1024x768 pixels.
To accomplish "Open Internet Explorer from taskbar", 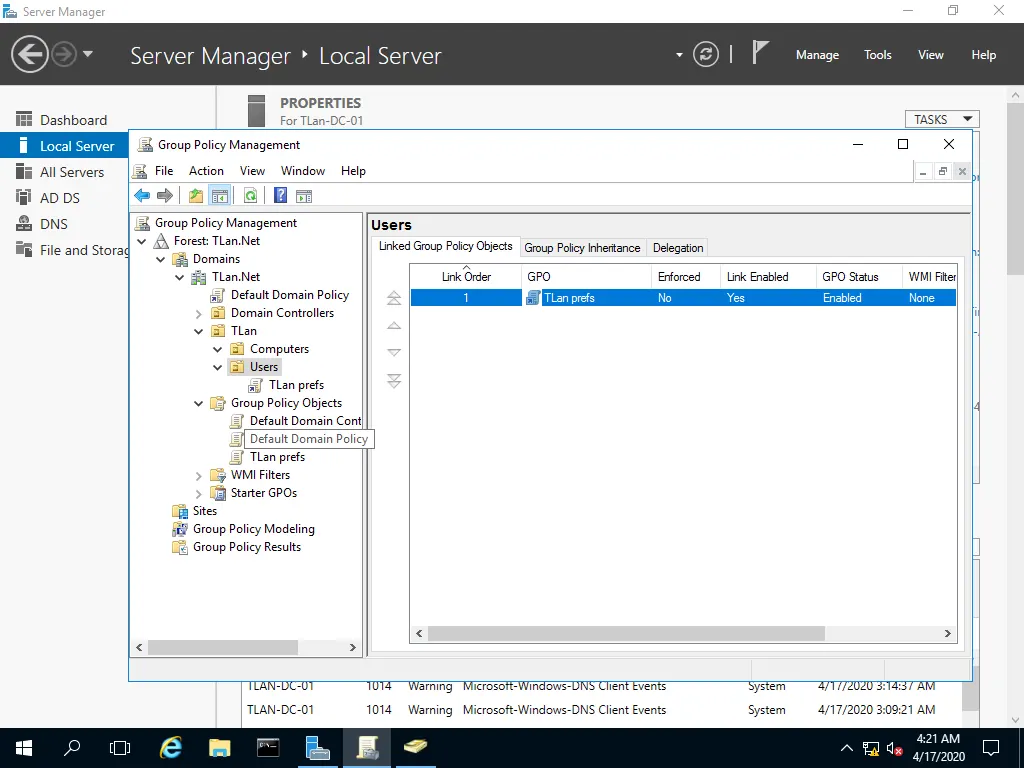I will 171,748.
